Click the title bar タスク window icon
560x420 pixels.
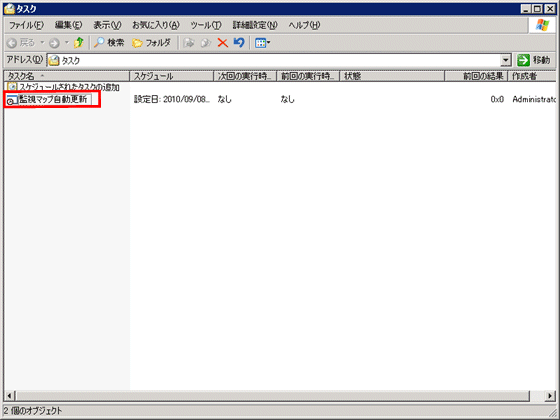pyautogui.click(x=10, y=9)
